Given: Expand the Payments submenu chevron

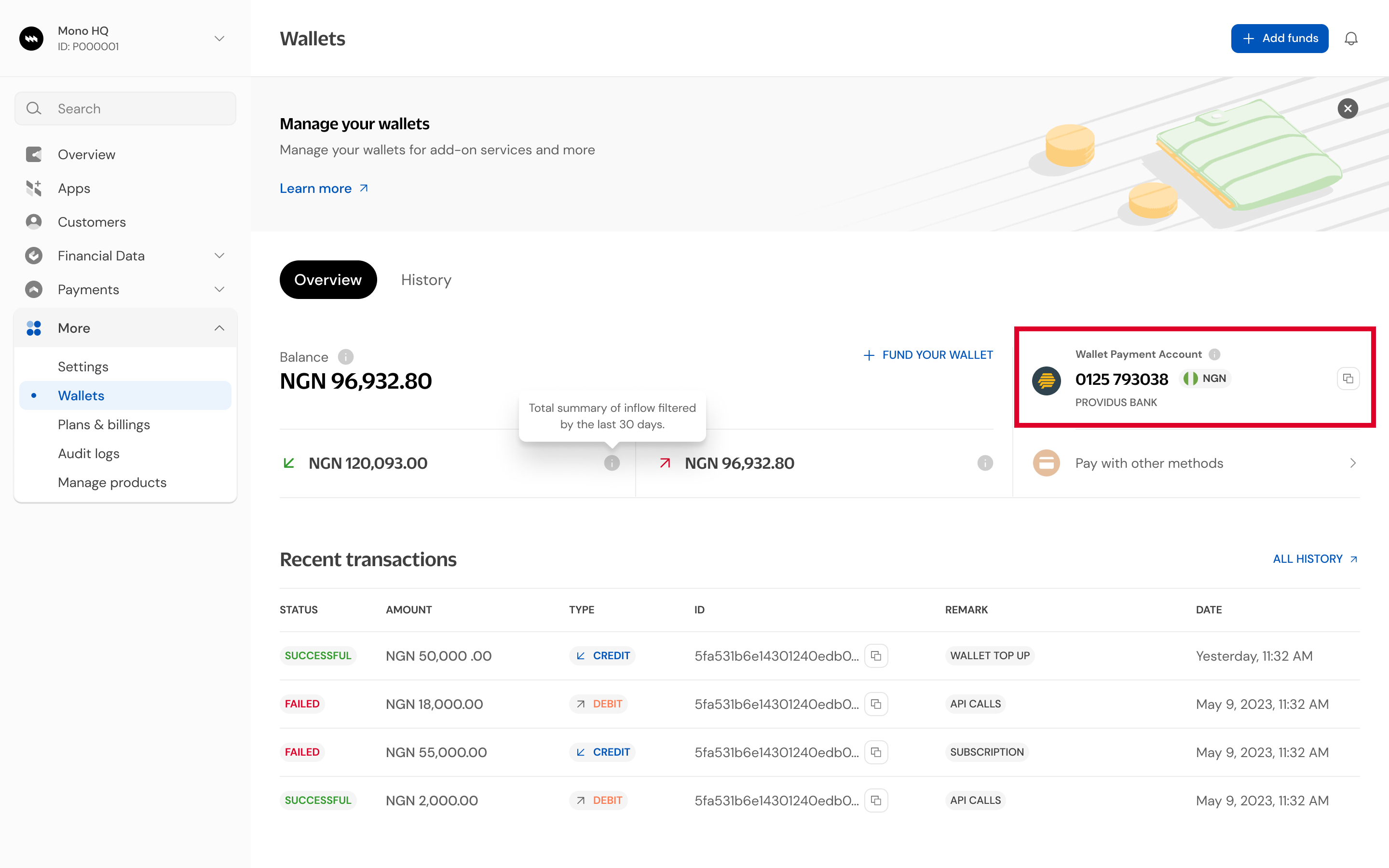Looking at the screenshot, I should pyautogui.click(x=218, y=289).
